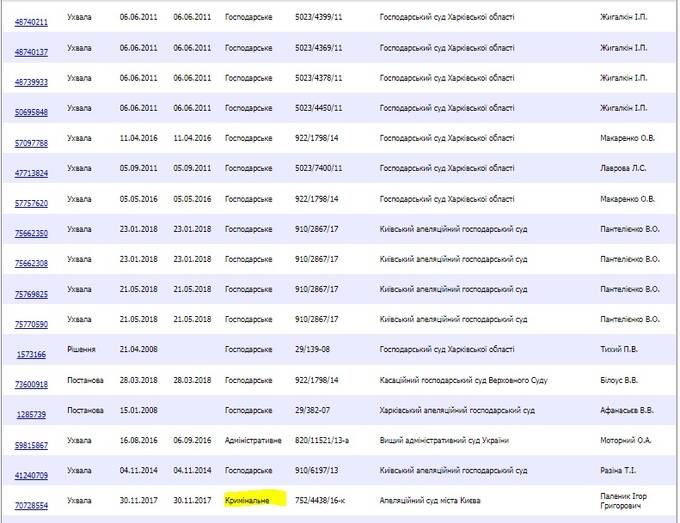The height and width of the screenshot is (523, 680).
Task: Click case number 752/4438/16-к
Action: tap(324, 499)
